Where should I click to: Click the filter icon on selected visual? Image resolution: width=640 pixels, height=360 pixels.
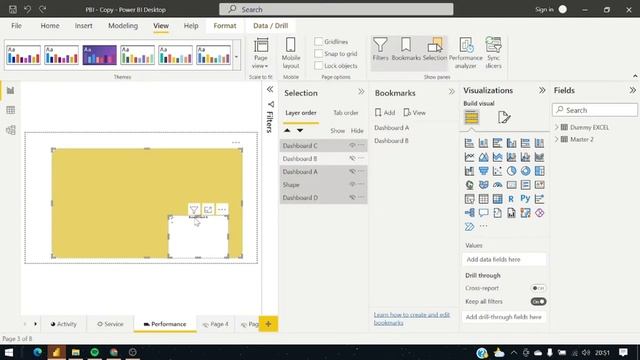coord(194,210)
